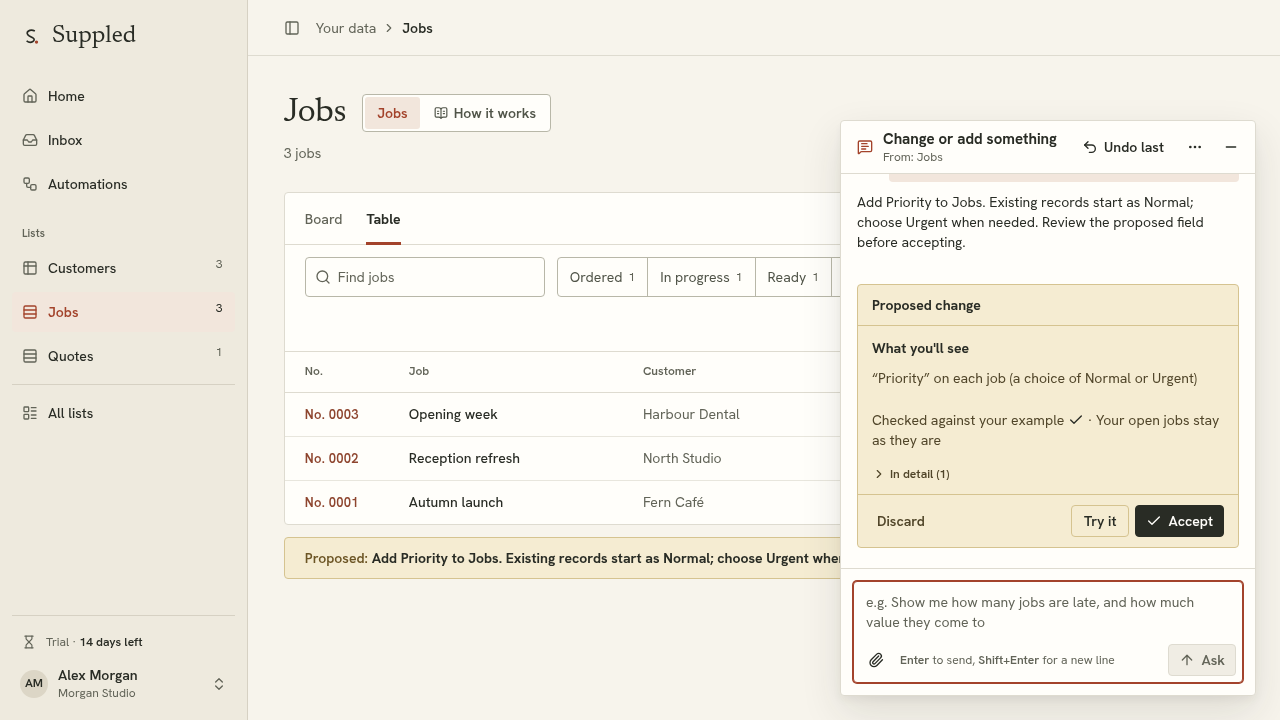Viewport: 1280px width, 720px height.
Task: Click Undo last
Action: pos(1124,147)
